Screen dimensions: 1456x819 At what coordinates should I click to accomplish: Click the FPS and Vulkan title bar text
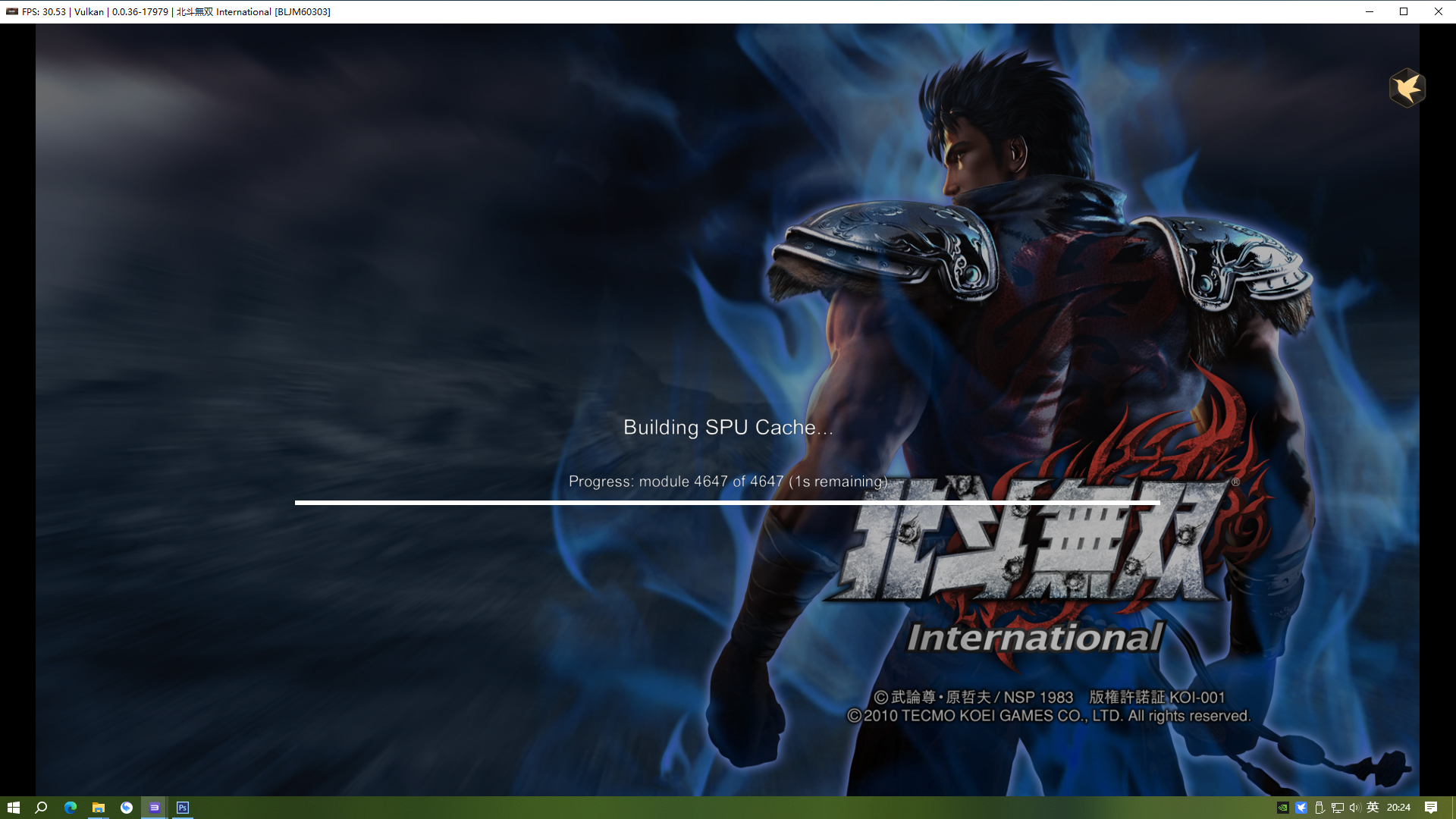(96, 11)
